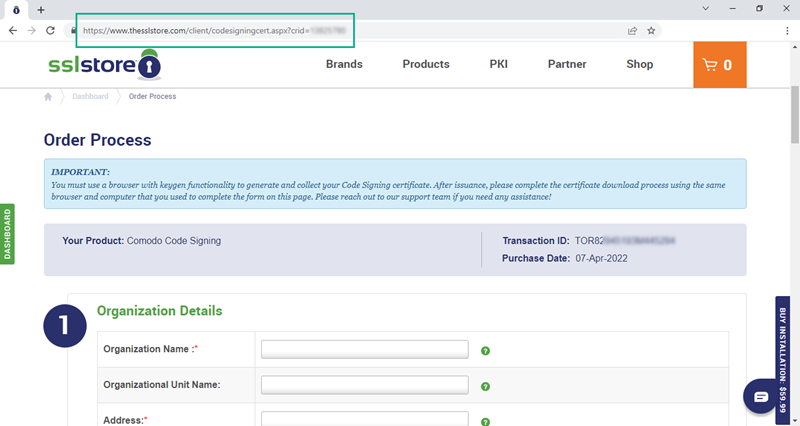The image size is (800, 426).
Task: Reload the page with the refresh icon
Action: [x=50, y=31]
